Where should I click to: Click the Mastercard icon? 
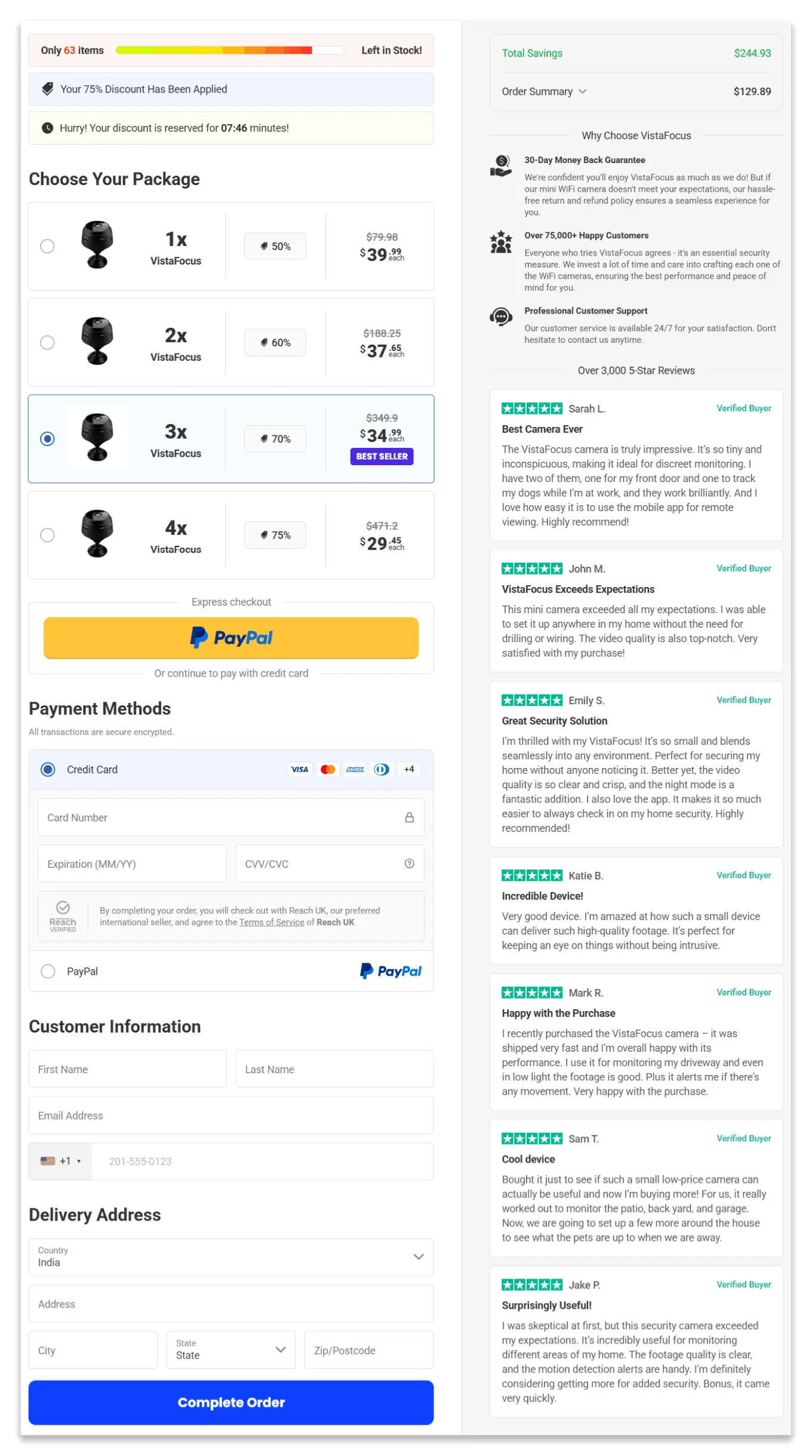[327, 769]
